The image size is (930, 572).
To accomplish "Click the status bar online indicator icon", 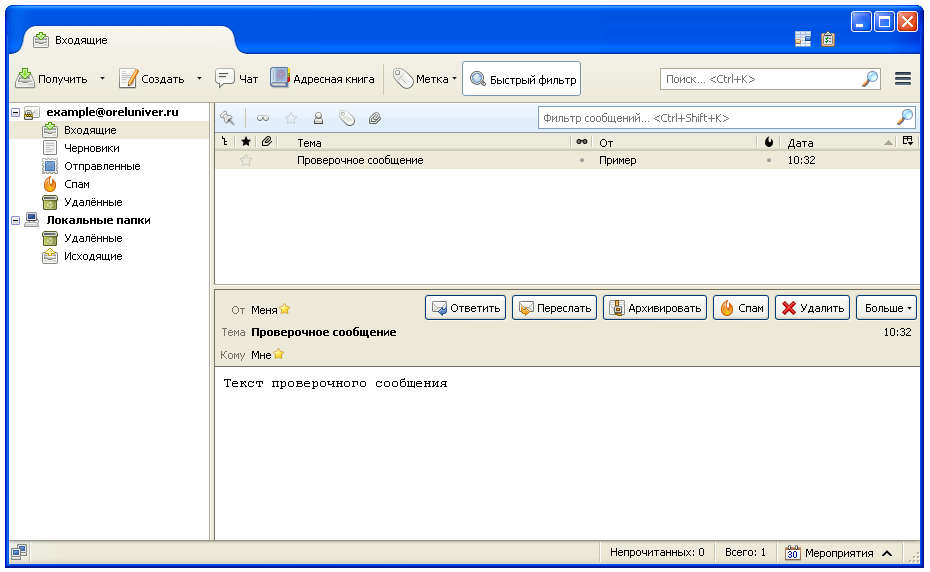I will click(x=20, y=552).
